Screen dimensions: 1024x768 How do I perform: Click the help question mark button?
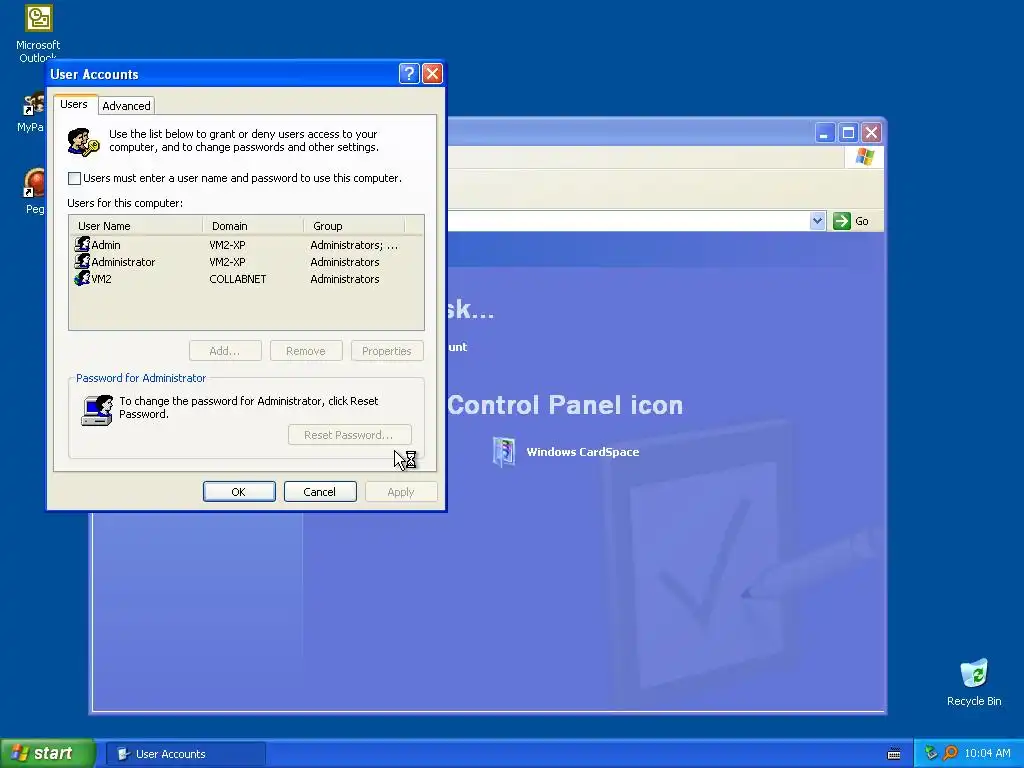[409, 74]
